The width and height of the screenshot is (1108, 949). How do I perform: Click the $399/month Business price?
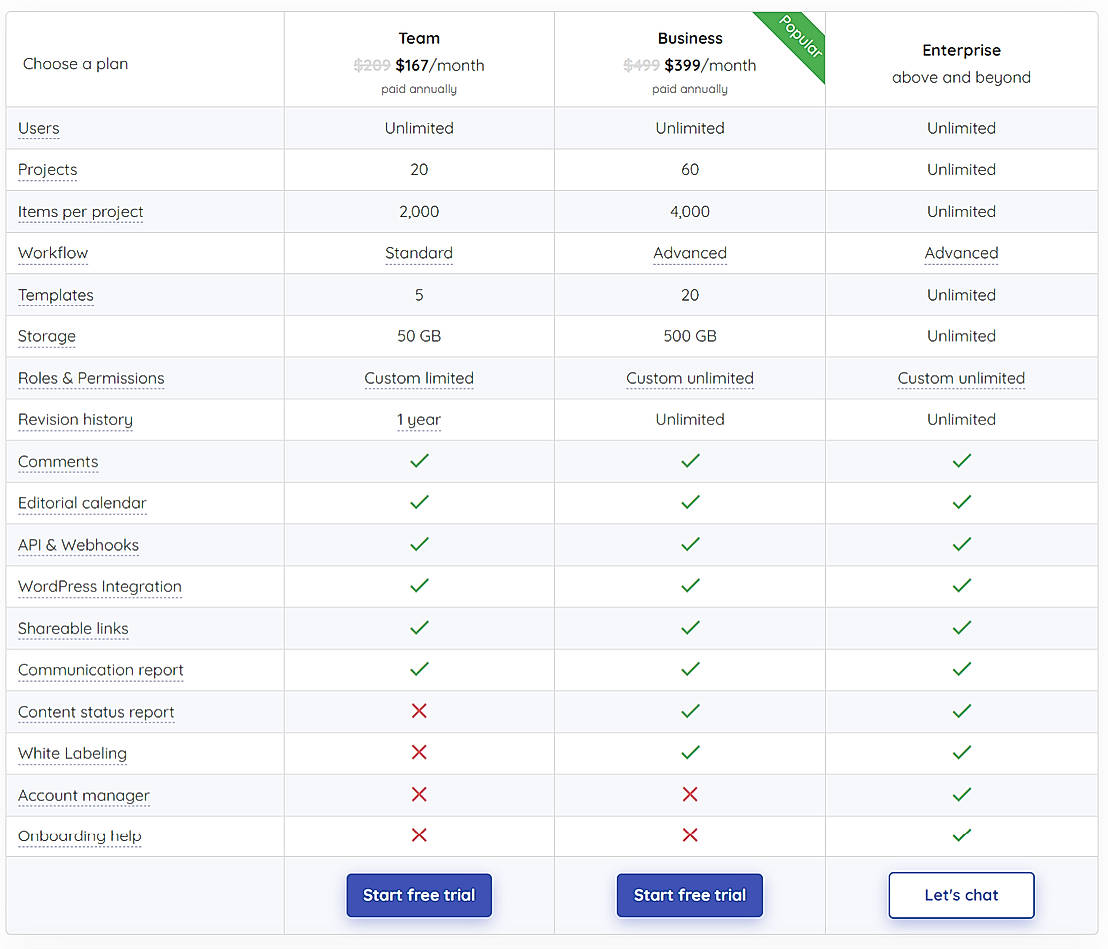tap(710, 66)
